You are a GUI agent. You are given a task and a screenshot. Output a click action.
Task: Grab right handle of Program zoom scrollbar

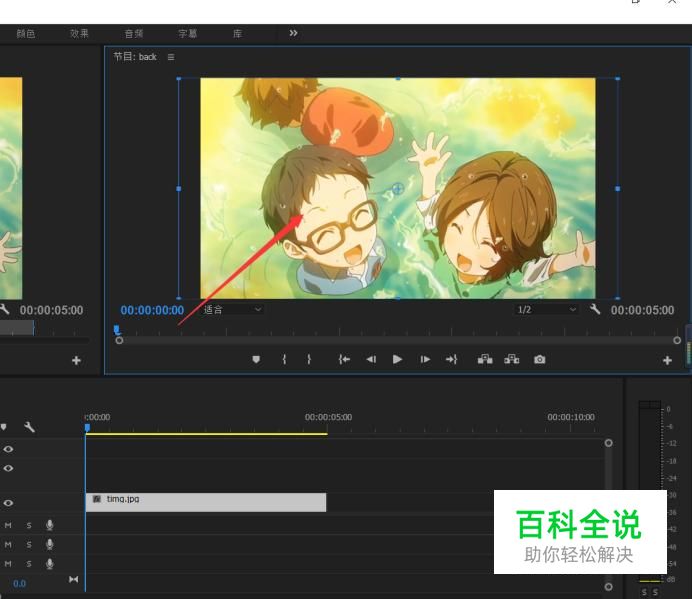point(677,340)
